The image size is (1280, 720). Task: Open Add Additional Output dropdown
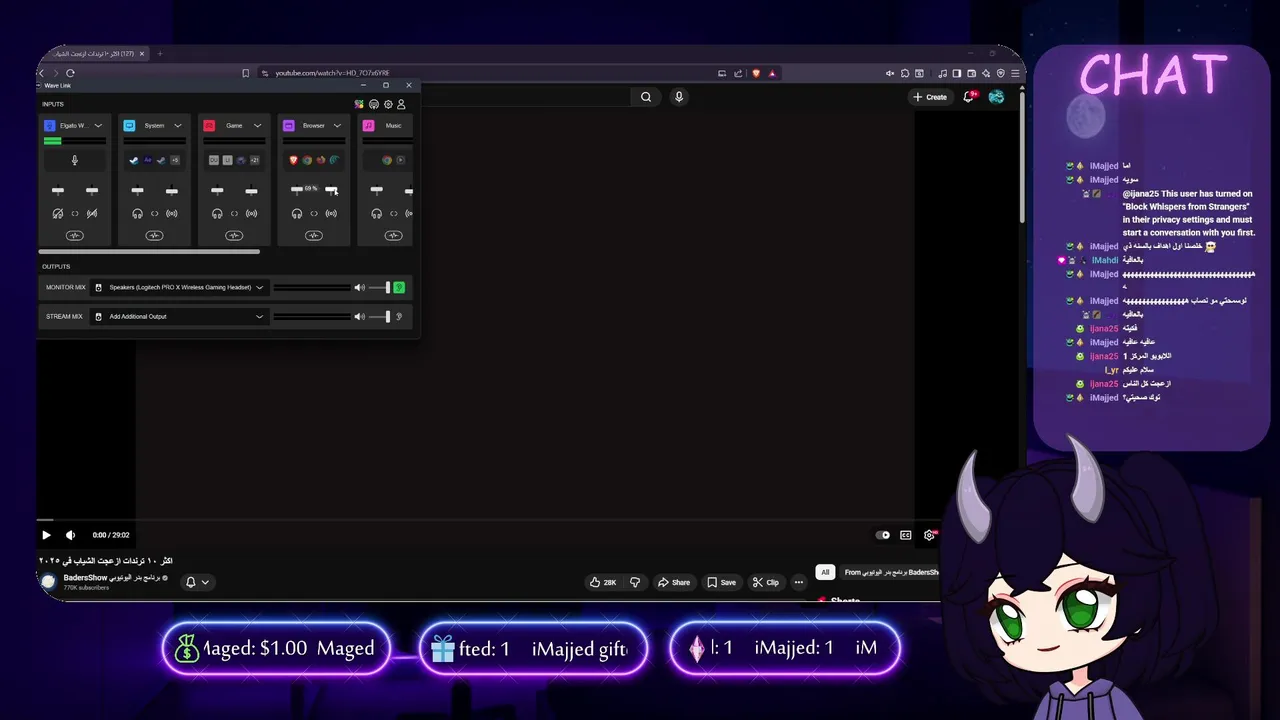point(179,317)
